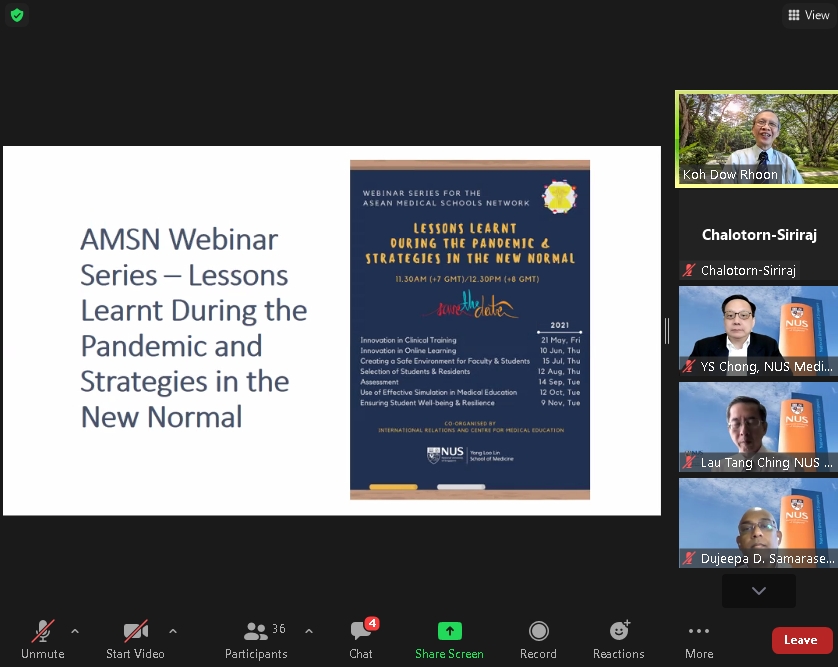Expand the arrow next to Participants

pyautogui.click(x=308, y=631)
